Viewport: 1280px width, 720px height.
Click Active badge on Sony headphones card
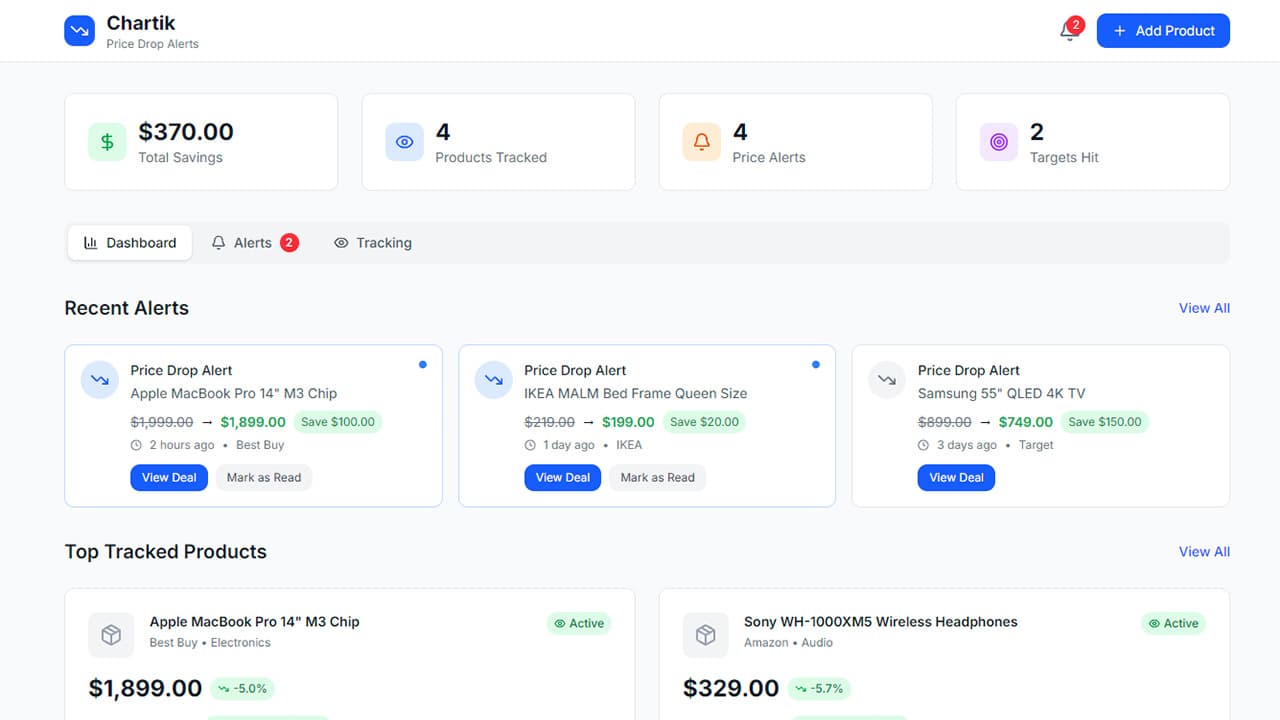point(1173,623)
